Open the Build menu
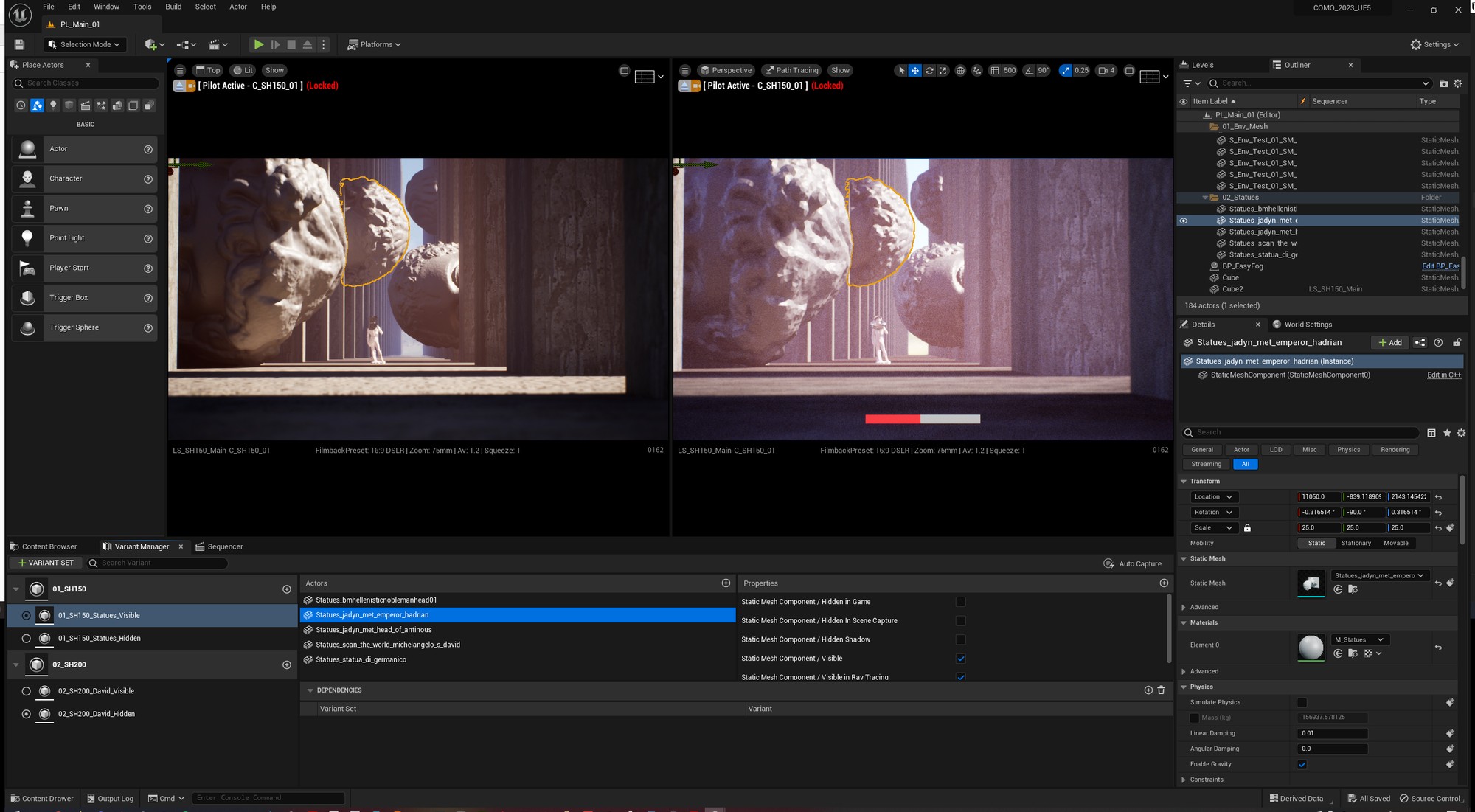The image size is (1475, 812). (173, 7)
